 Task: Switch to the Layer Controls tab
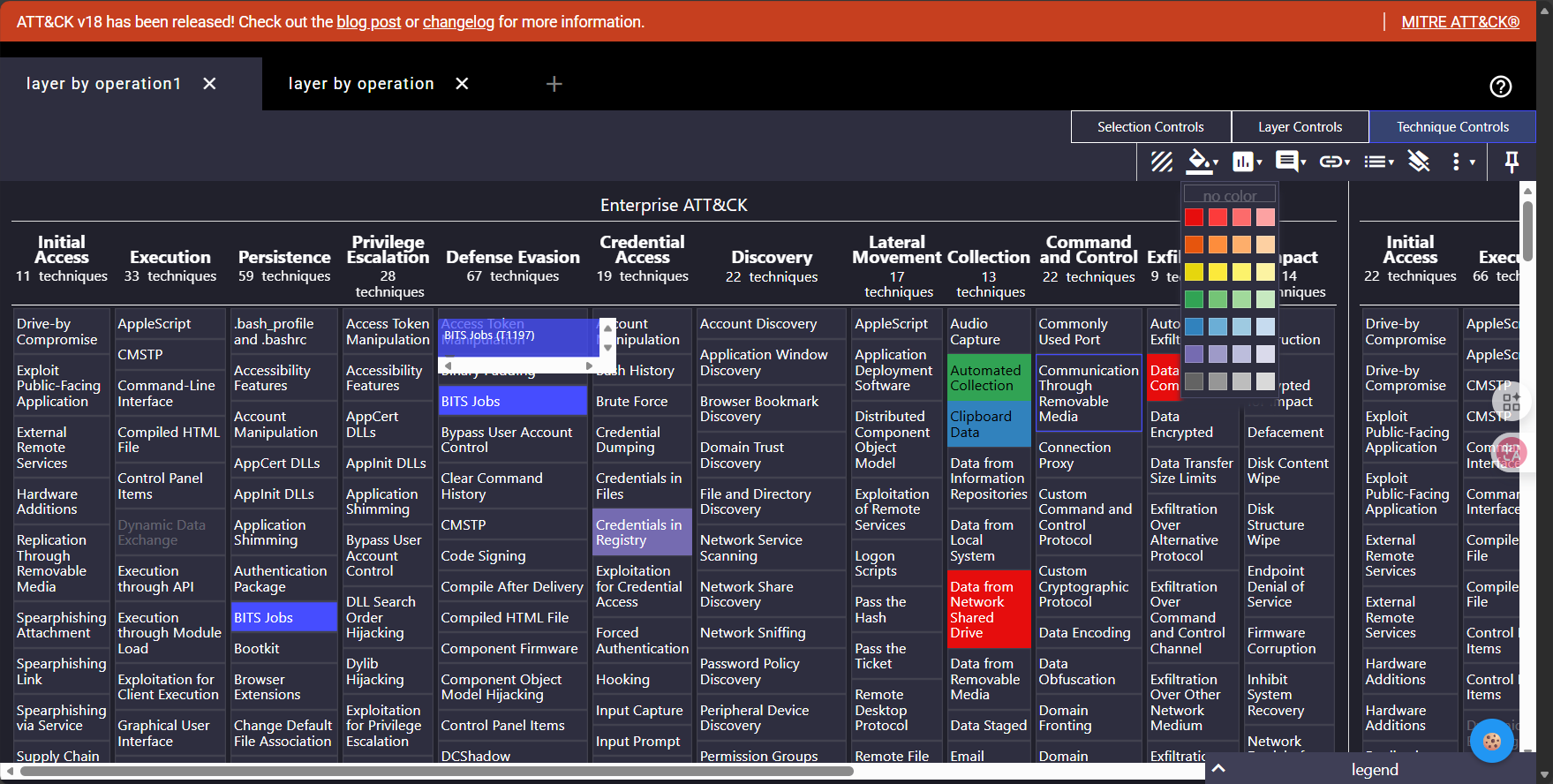1300,127
